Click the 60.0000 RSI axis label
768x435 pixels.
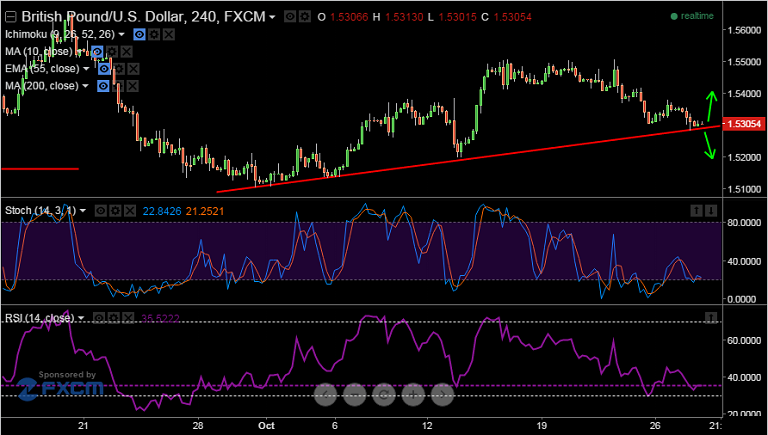pos(744,340)
